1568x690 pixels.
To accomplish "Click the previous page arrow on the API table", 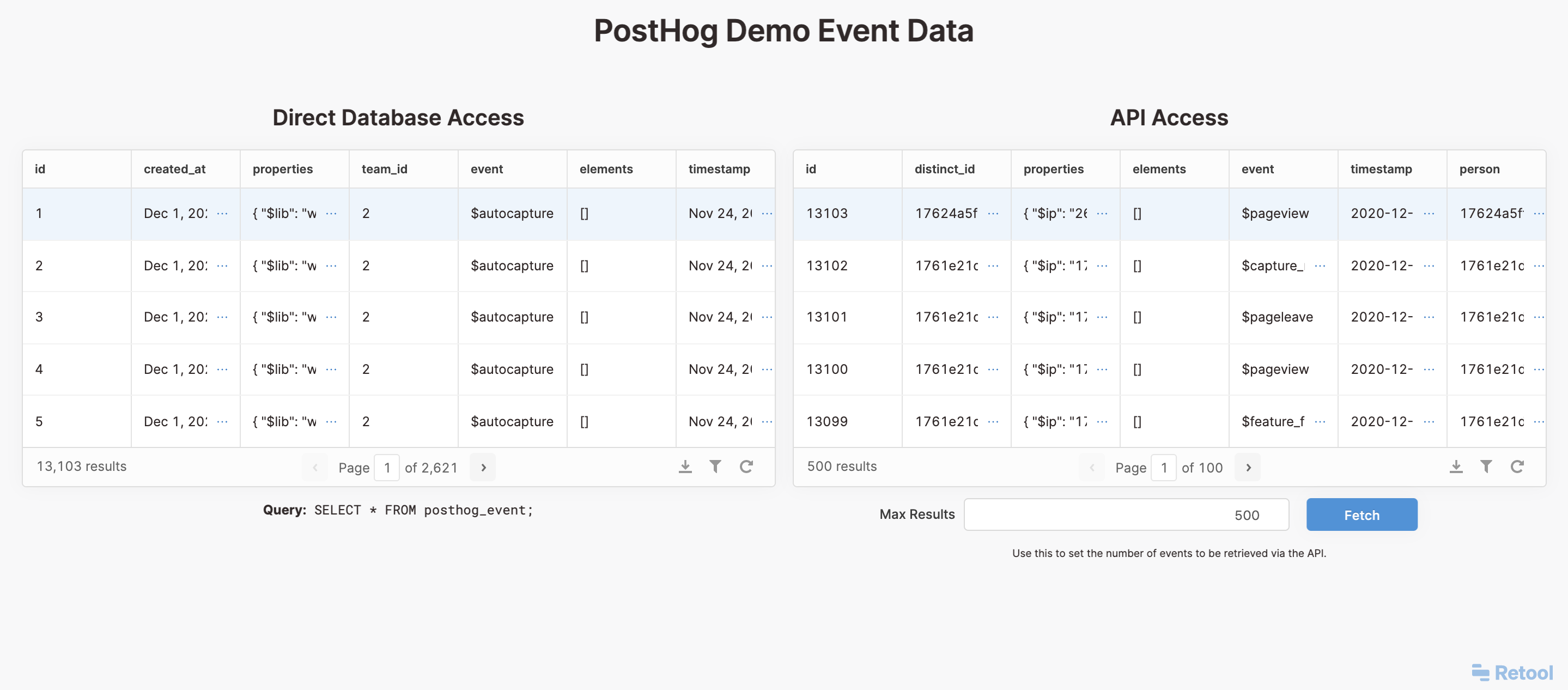I will (x=1092, y=467).
